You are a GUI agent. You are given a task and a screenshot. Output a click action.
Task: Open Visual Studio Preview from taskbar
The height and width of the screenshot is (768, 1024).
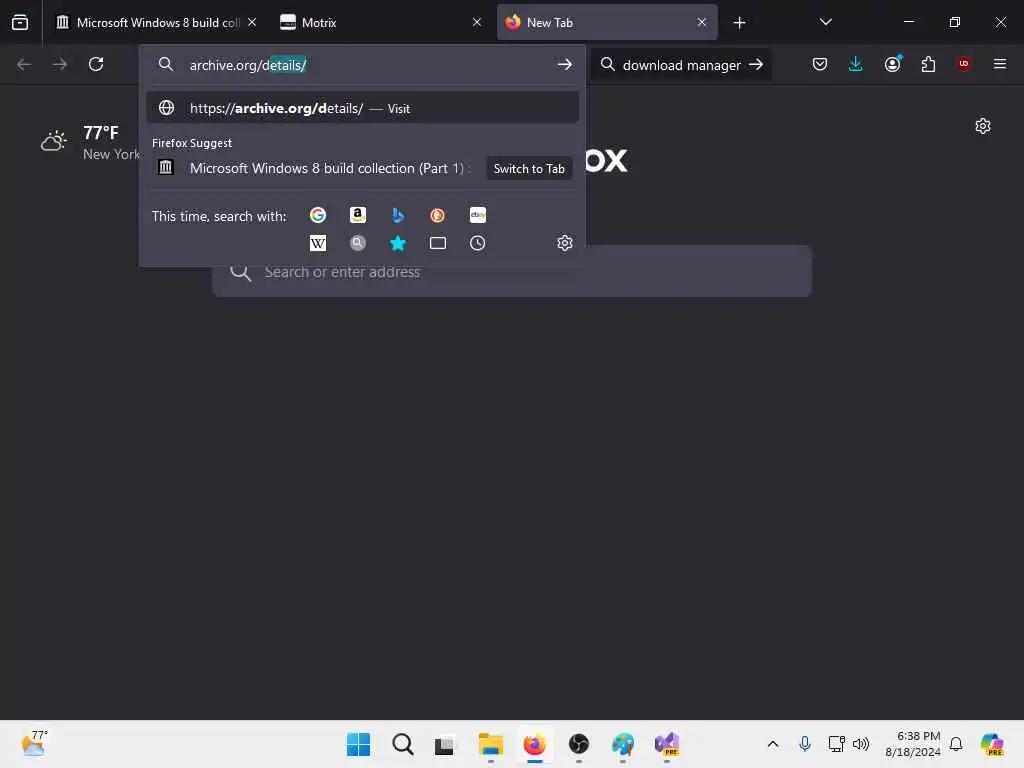pos(667,744)
